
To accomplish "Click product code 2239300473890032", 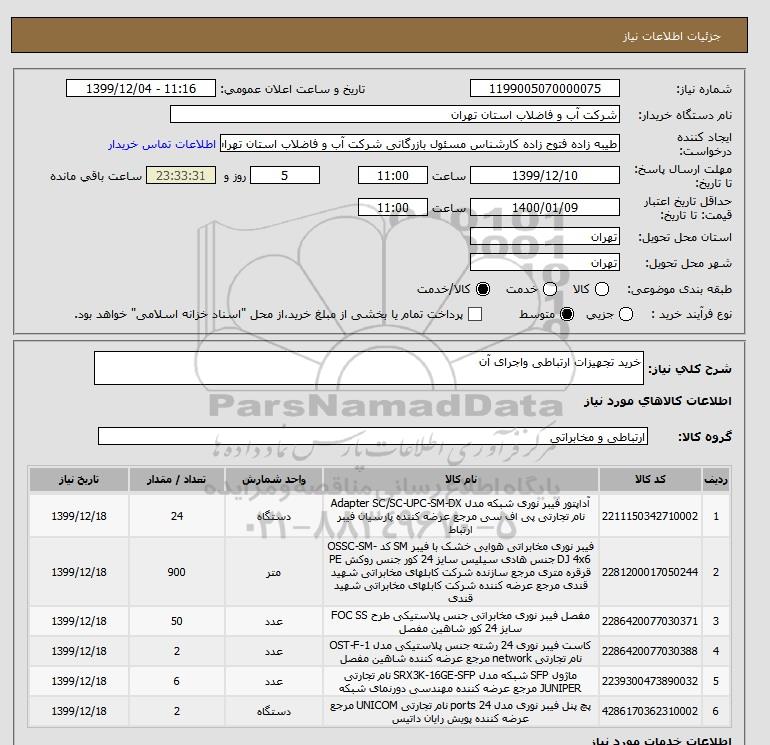I will click(x=650, y=681).
